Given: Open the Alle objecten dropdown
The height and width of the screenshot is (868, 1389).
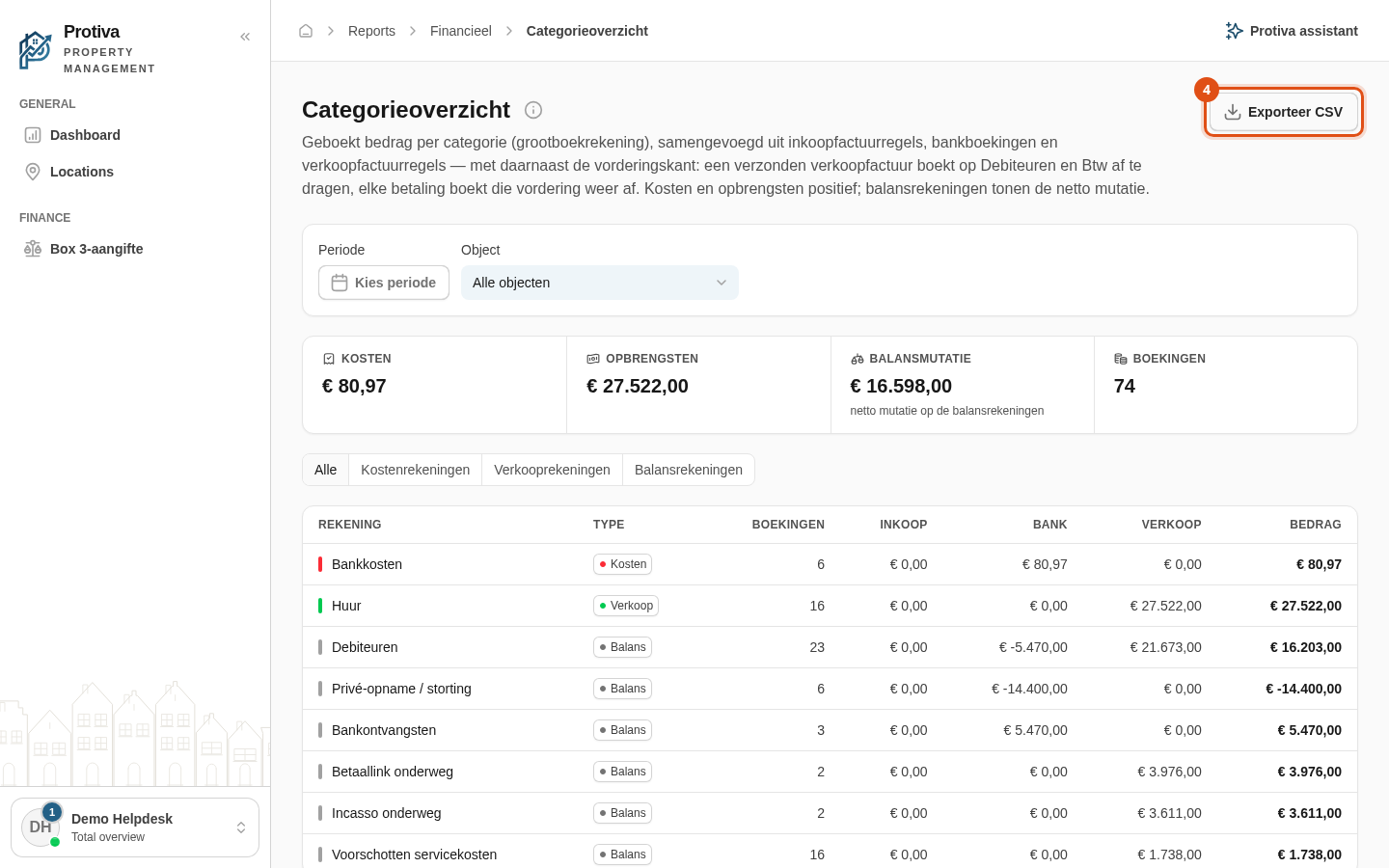Looking at the screenshot, I should 600,283.
